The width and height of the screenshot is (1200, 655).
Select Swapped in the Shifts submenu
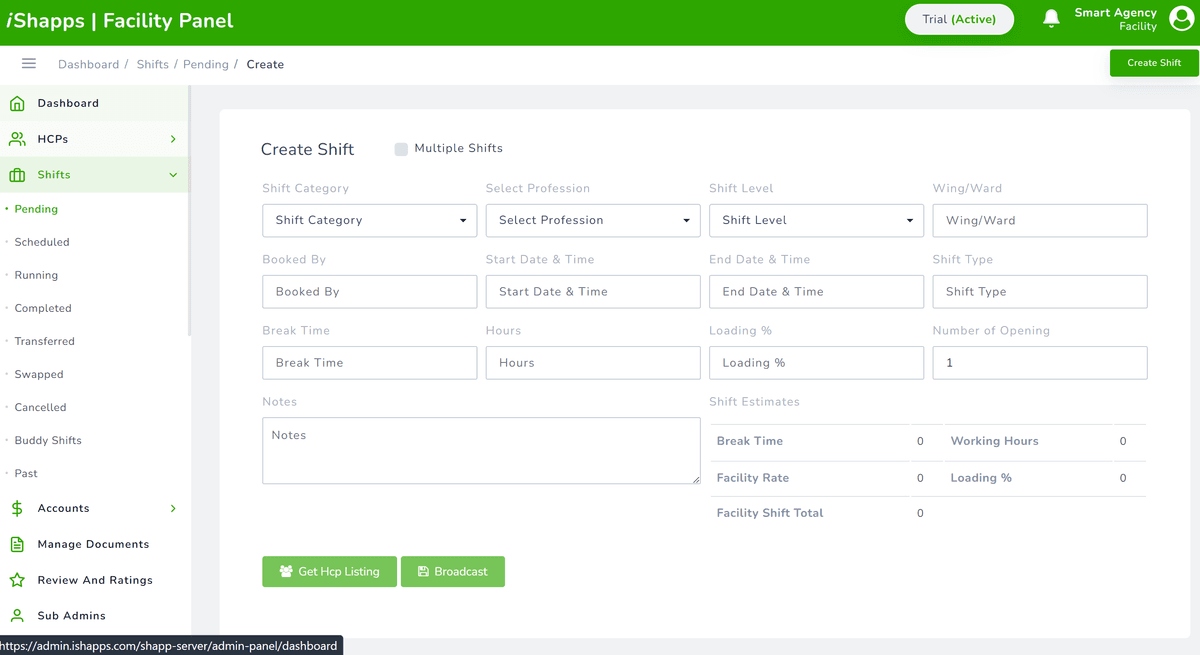click(x=39, y=374)
